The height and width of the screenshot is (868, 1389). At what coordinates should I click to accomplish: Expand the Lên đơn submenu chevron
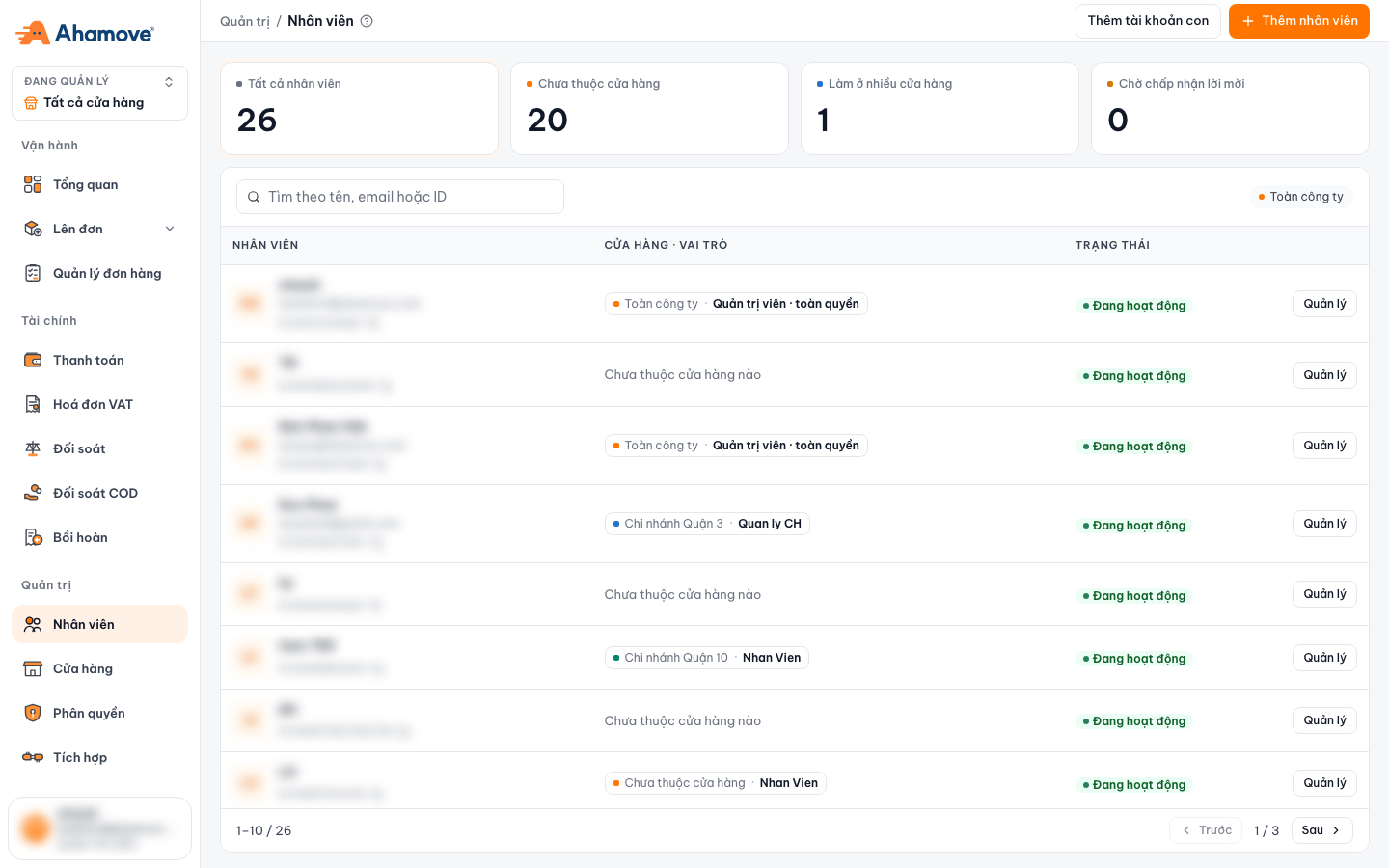coord(170,229)
